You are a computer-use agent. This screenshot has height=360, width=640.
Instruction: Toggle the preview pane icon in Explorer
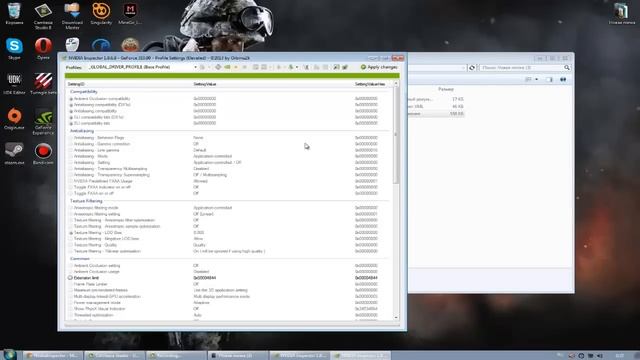(549, 80)
